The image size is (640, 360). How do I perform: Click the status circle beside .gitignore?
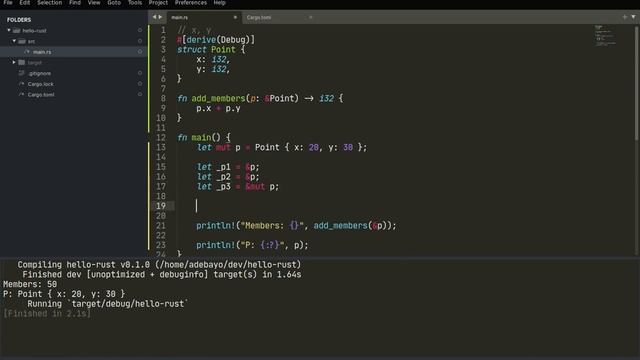tap(140, 73)
